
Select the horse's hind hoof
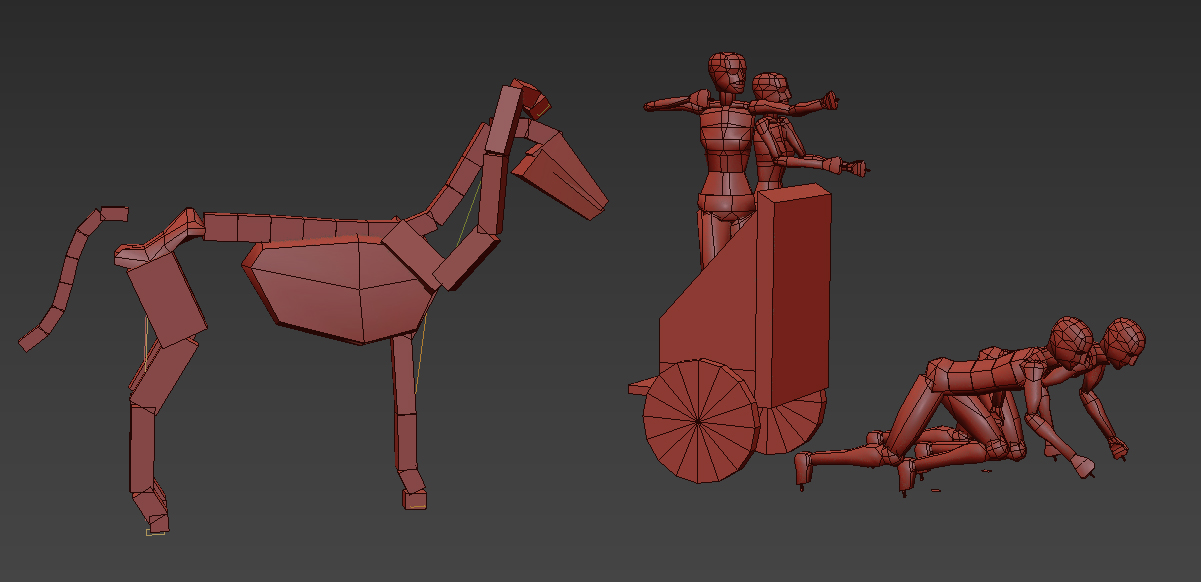coord(154,520)
